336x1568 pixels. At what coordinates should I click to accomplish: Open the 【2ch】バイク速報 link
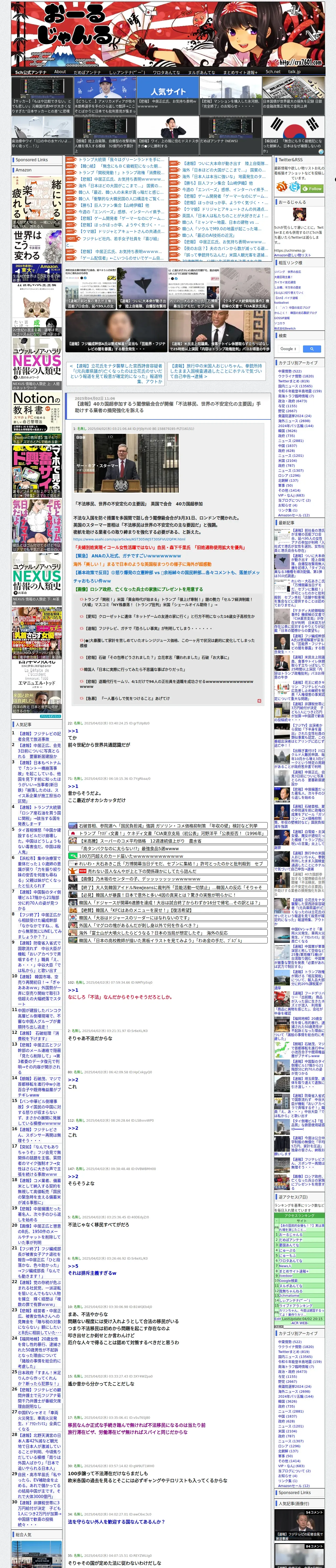286,298
